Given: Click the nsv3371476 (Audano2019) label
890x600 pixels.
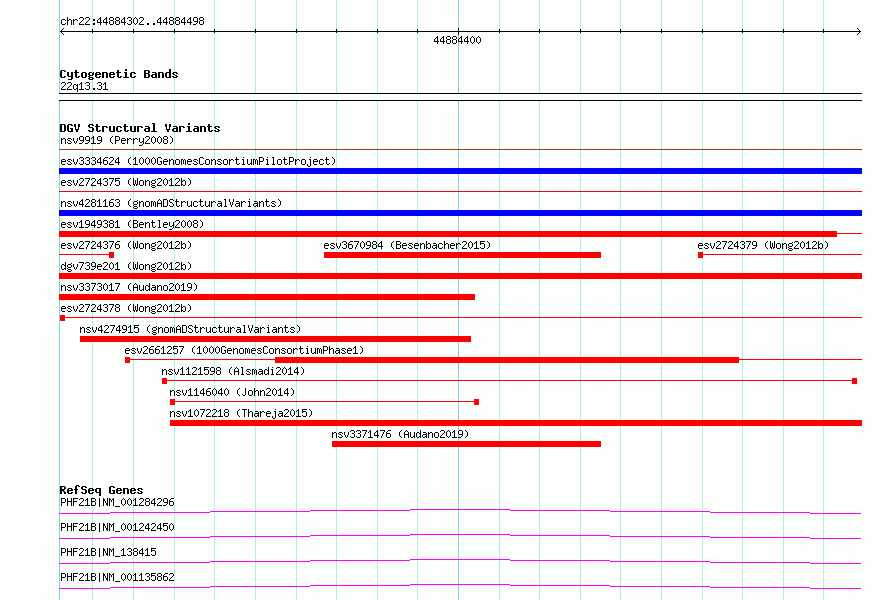Looking at the screenshot, I should click(400, 434).
